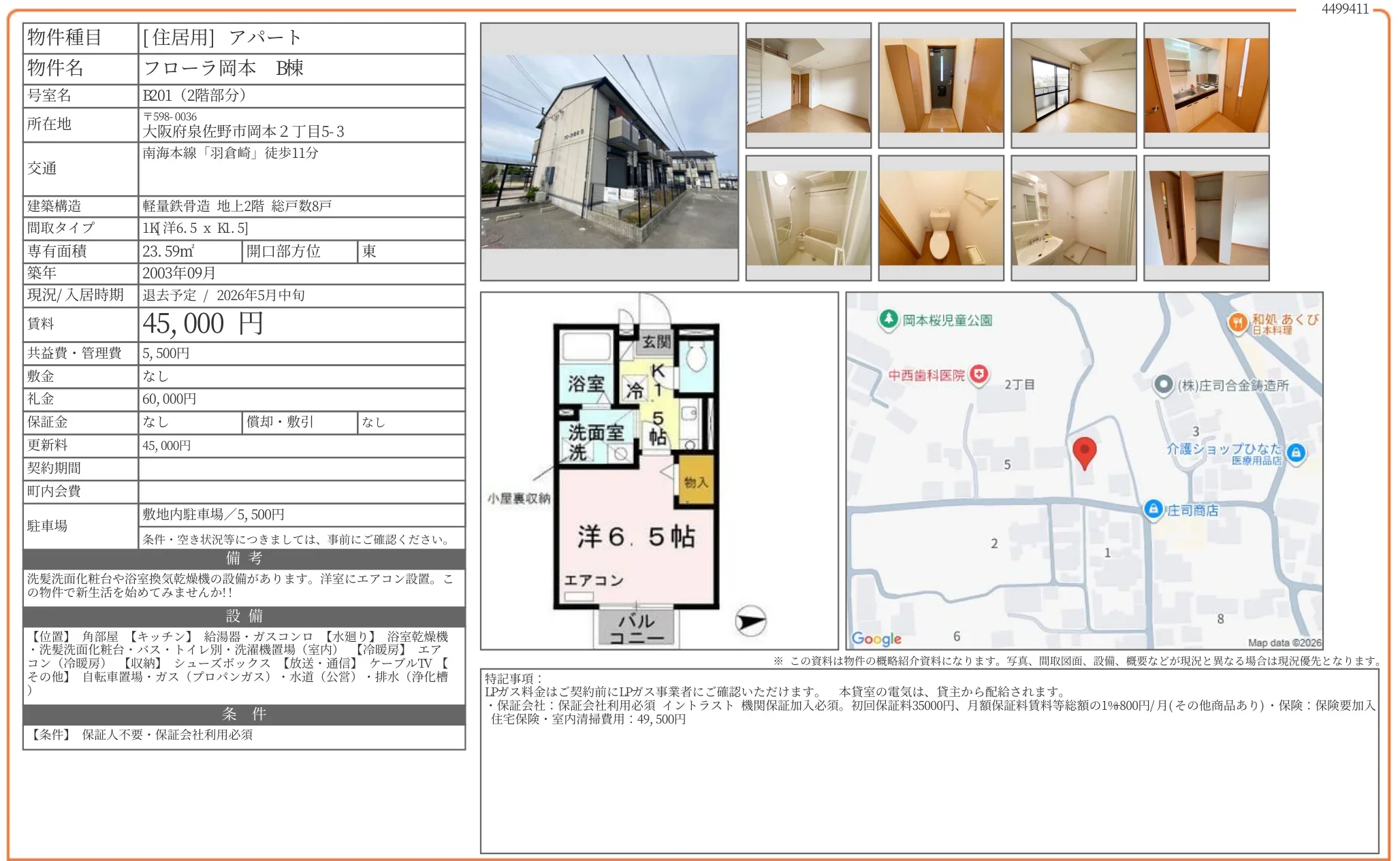Click 和処 あくび restaurant icon on map
Viewport: 1400px width, 861px height.
(1237, 322)
